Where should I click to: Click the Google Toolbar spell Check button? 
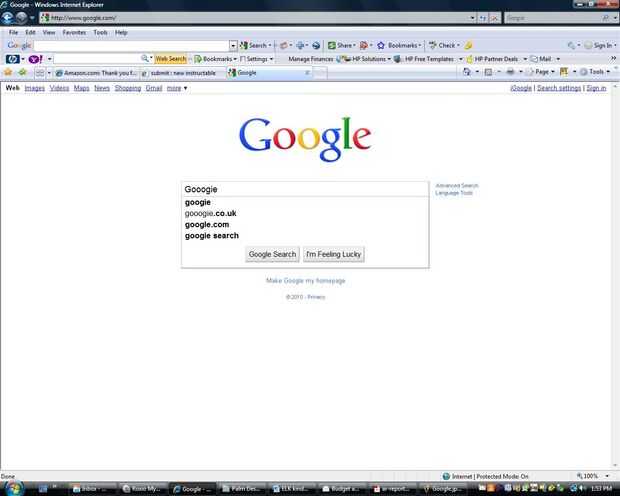444,45
